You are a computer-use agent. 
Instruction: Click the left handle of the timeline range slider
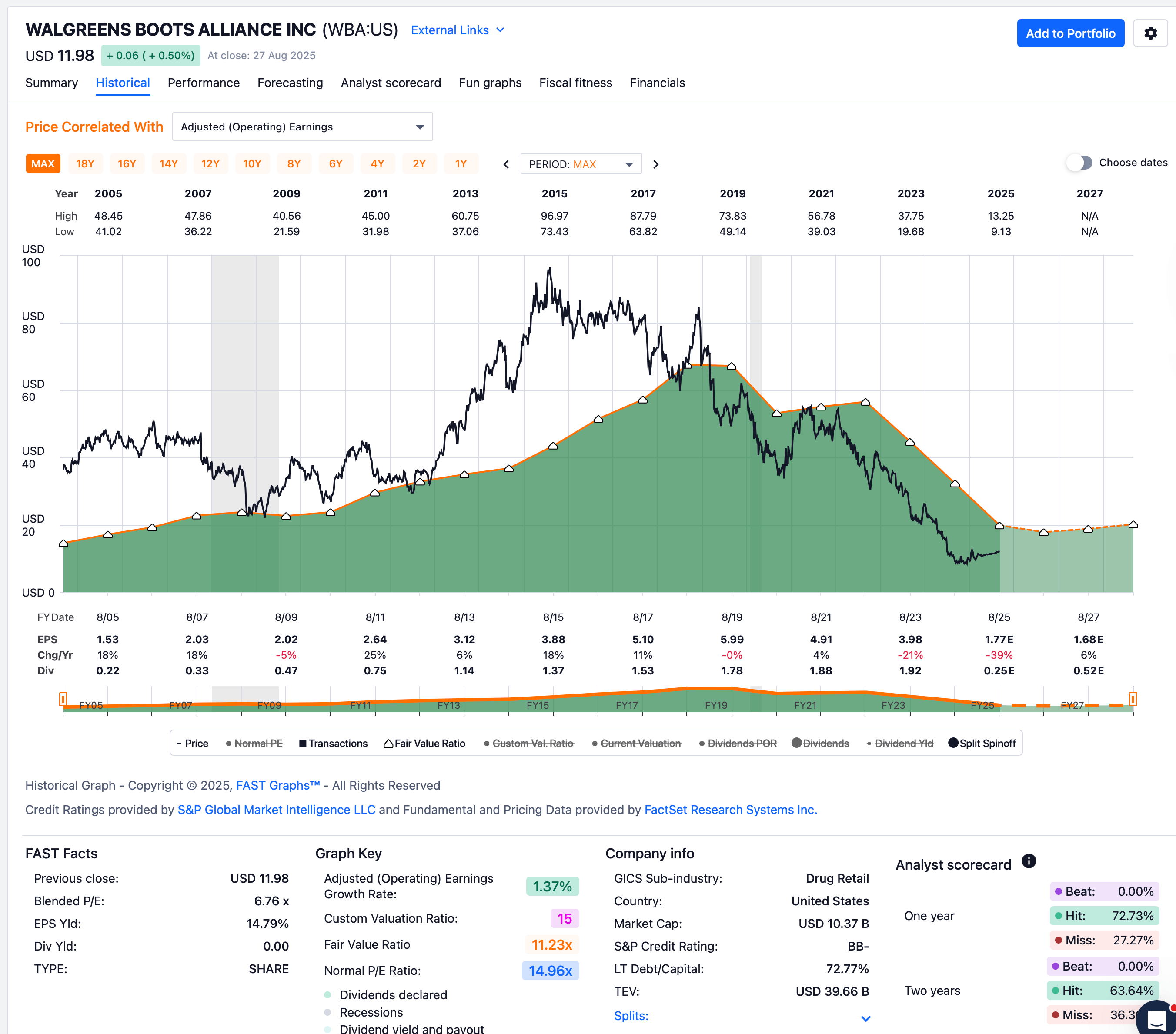point(63,698)
